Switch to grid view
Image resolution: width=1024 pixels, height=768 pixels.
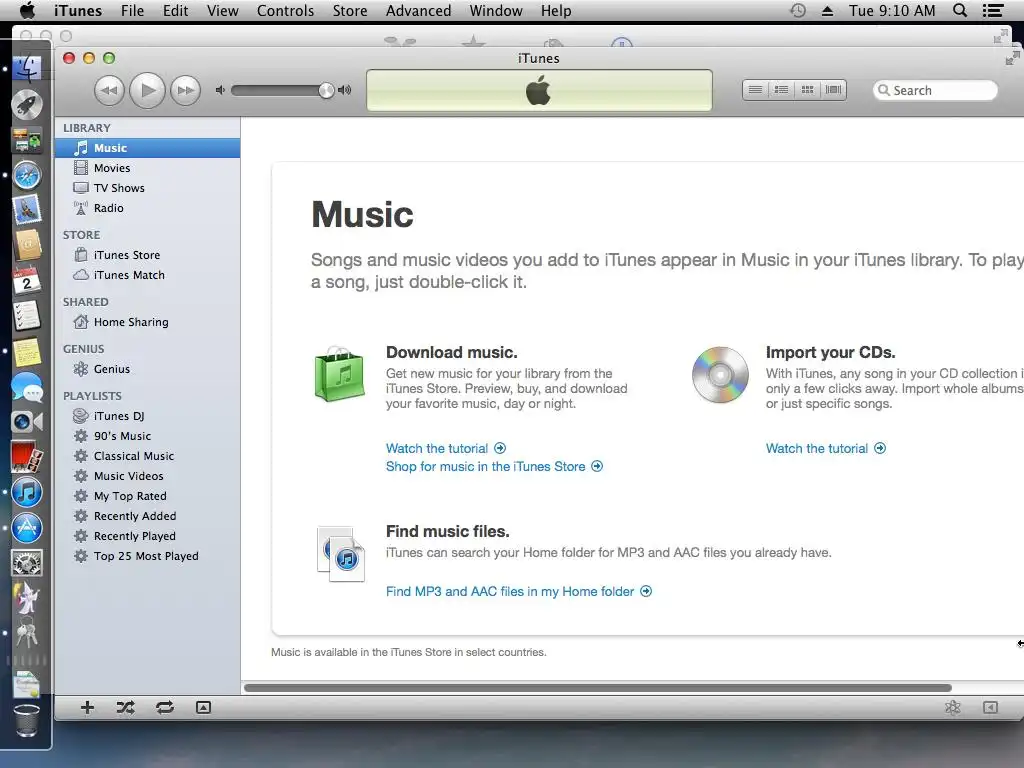coord(807,89)
